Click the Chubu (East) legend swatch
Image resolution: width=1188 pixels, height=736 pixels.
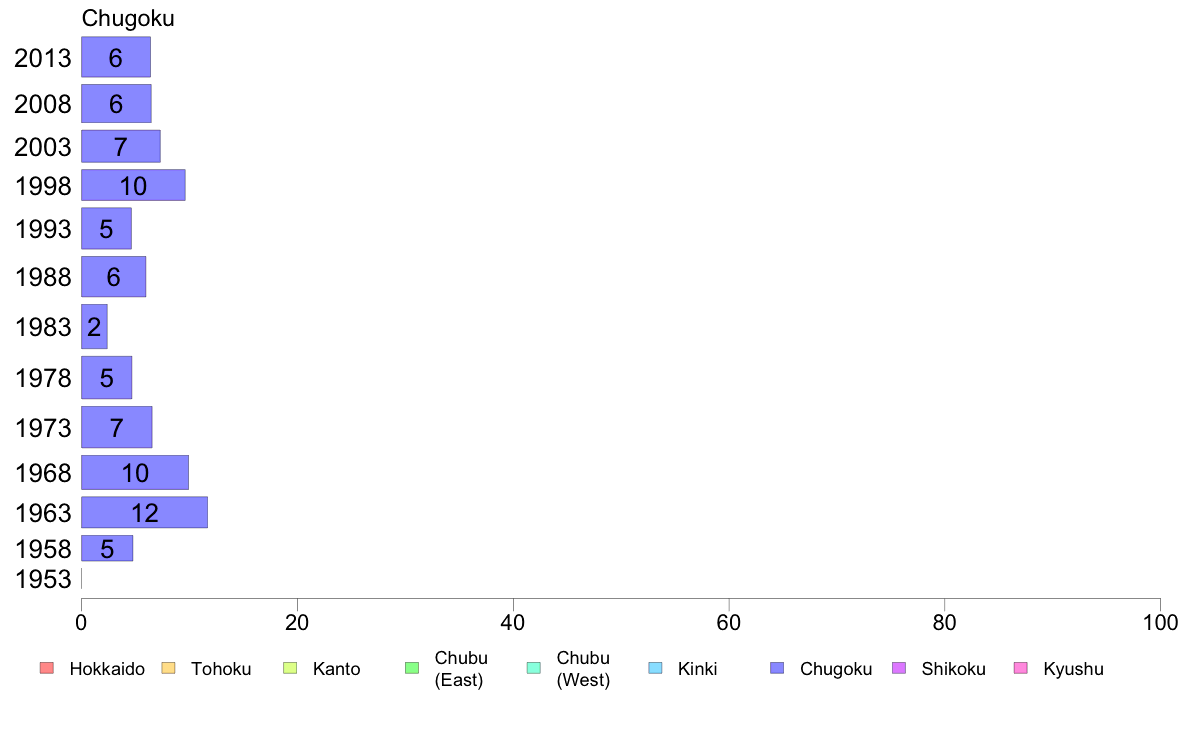[412, 668]
